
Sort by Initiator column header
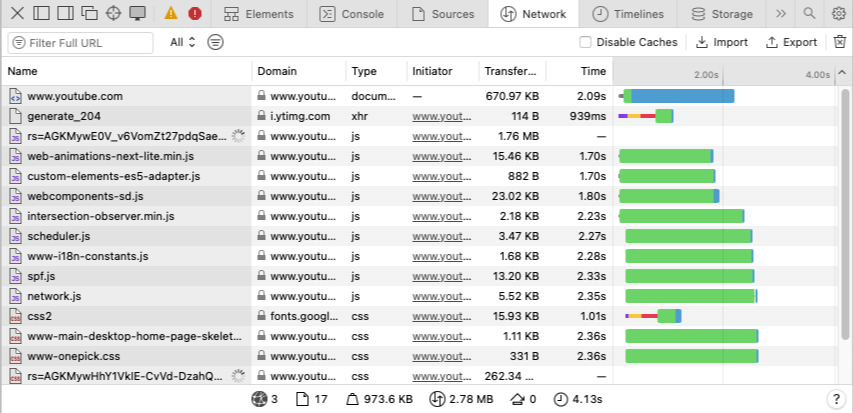tap(443, 71)
